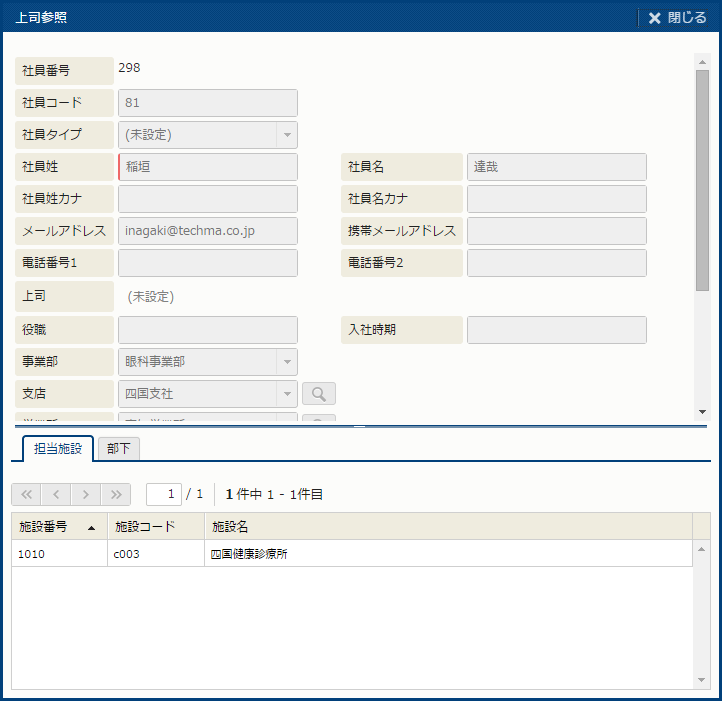Go to next page in pagination

[87, 494]
